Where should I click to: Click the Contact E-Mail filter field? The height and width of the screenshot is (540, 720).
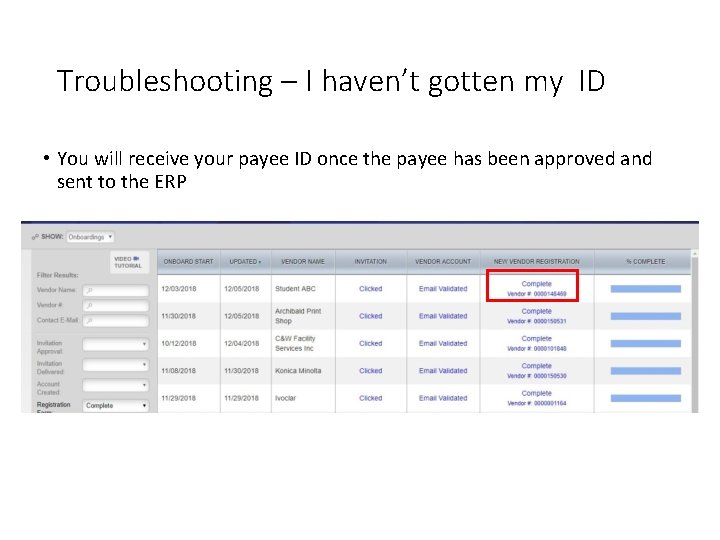tap(116, 321)
